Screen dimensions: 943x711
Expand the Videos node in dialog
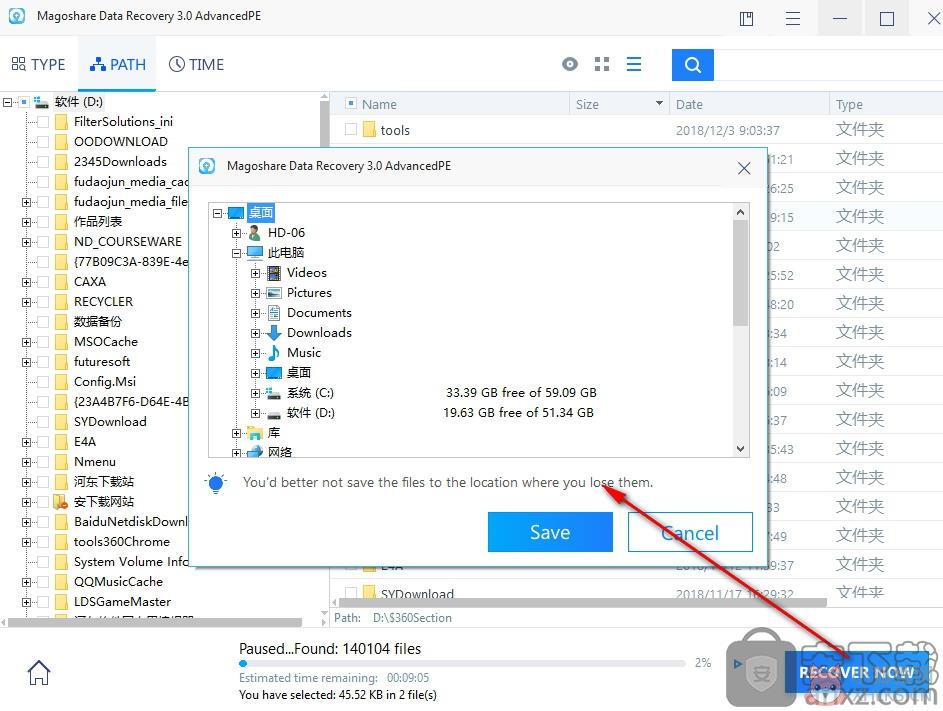coord(256,273)
